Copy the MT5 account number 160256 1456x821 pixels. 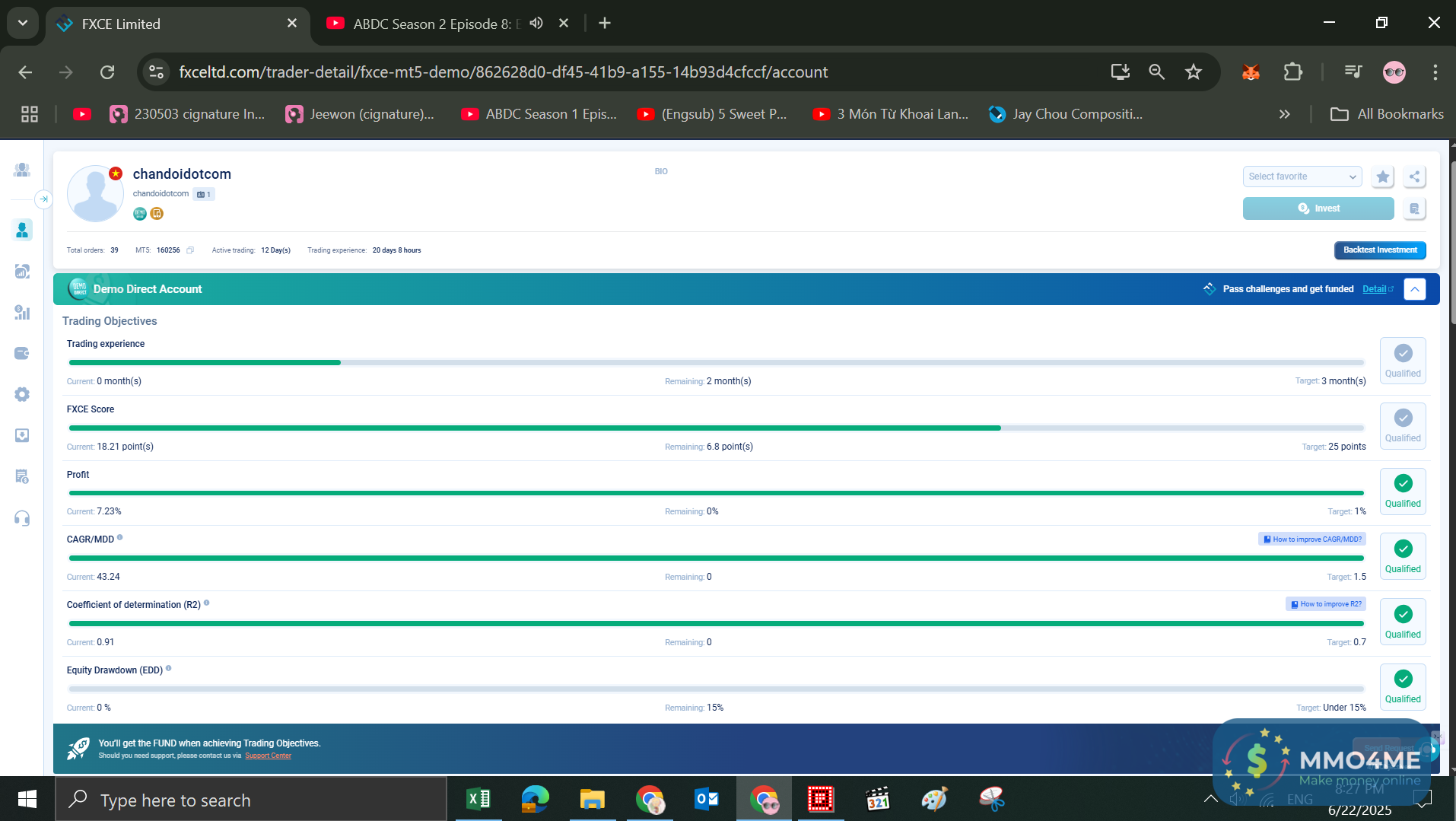point(190,250)
